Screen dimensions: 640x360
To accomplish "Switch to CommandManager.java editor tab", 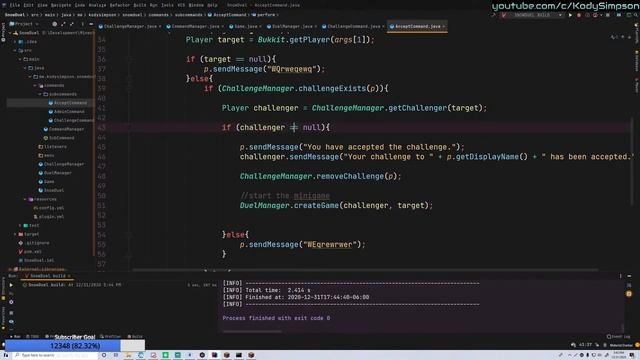I will click(x=195, y=27).
